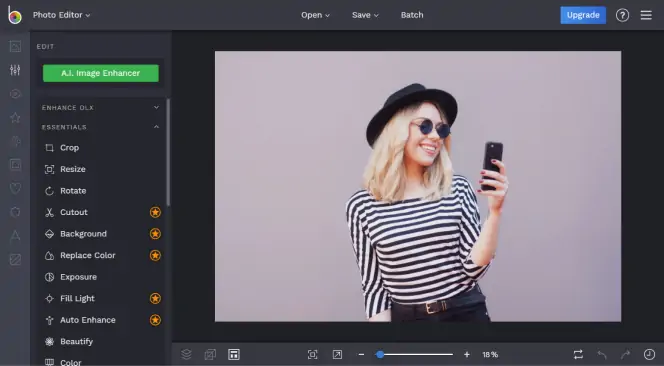Open the Effects star sidebar icon
Screen dimensions: 664x366
pos(15,117)
